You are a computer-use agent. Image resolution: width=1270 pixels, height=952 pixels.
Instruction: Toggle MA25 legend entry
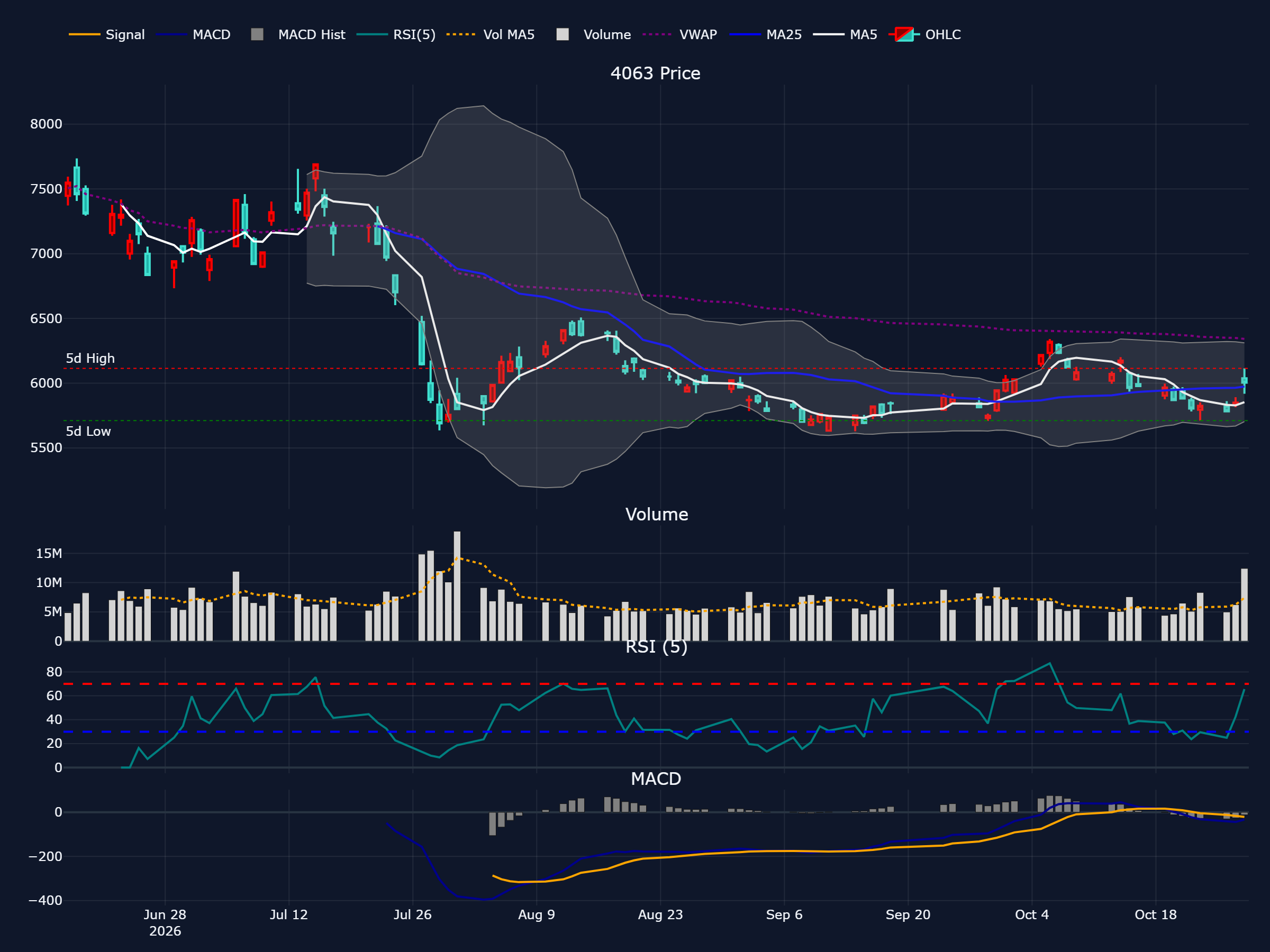pos(765,34)
